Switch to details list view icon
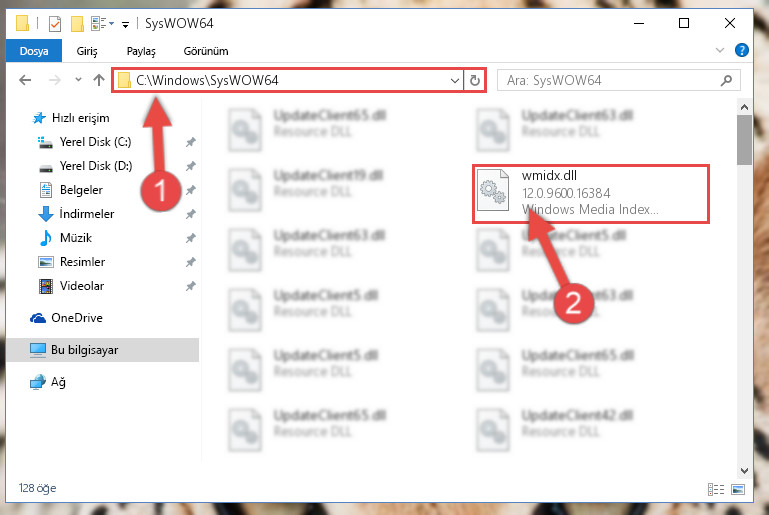The image size is (769, 515). click(x=716, y=489)
